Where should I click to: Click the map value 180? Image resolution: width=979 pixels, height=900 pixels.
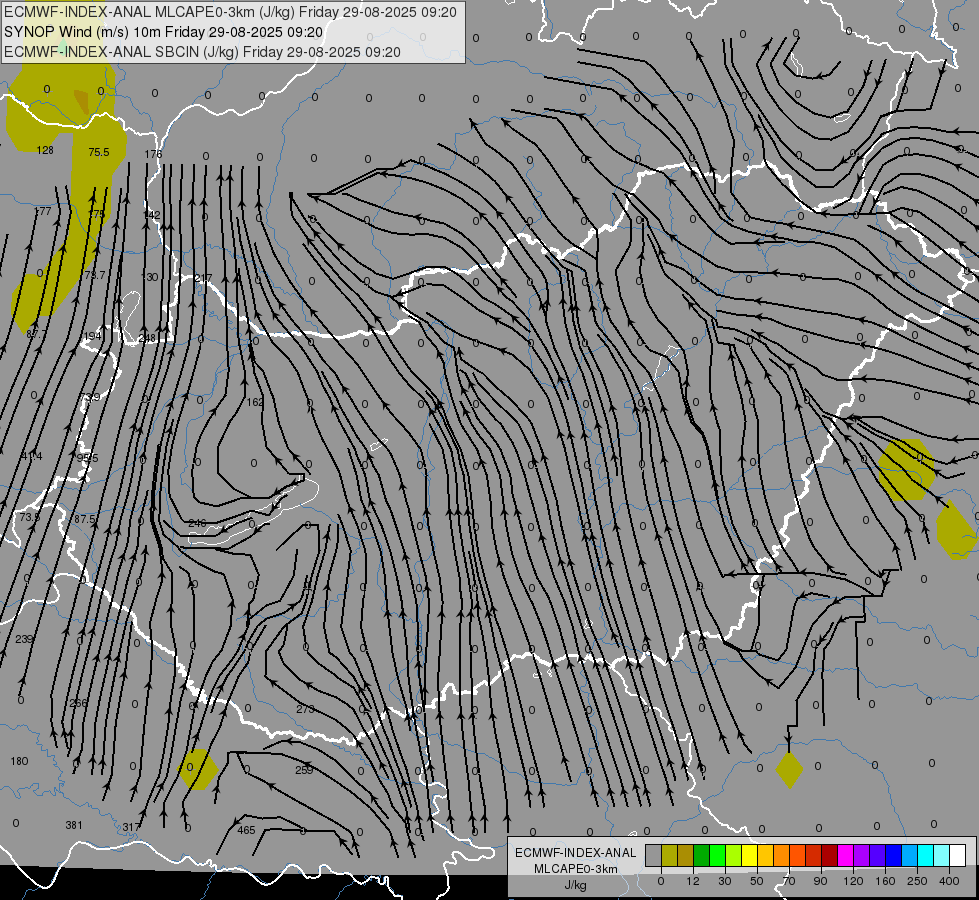(19, 761)
